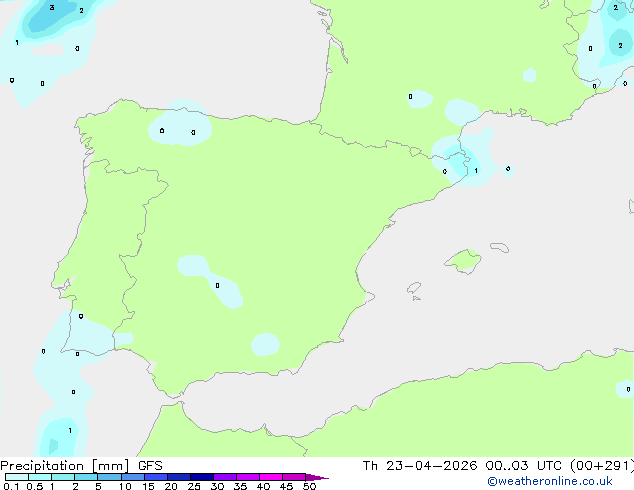Click the legend scale label "15"
634x490 pixels.
148,486
